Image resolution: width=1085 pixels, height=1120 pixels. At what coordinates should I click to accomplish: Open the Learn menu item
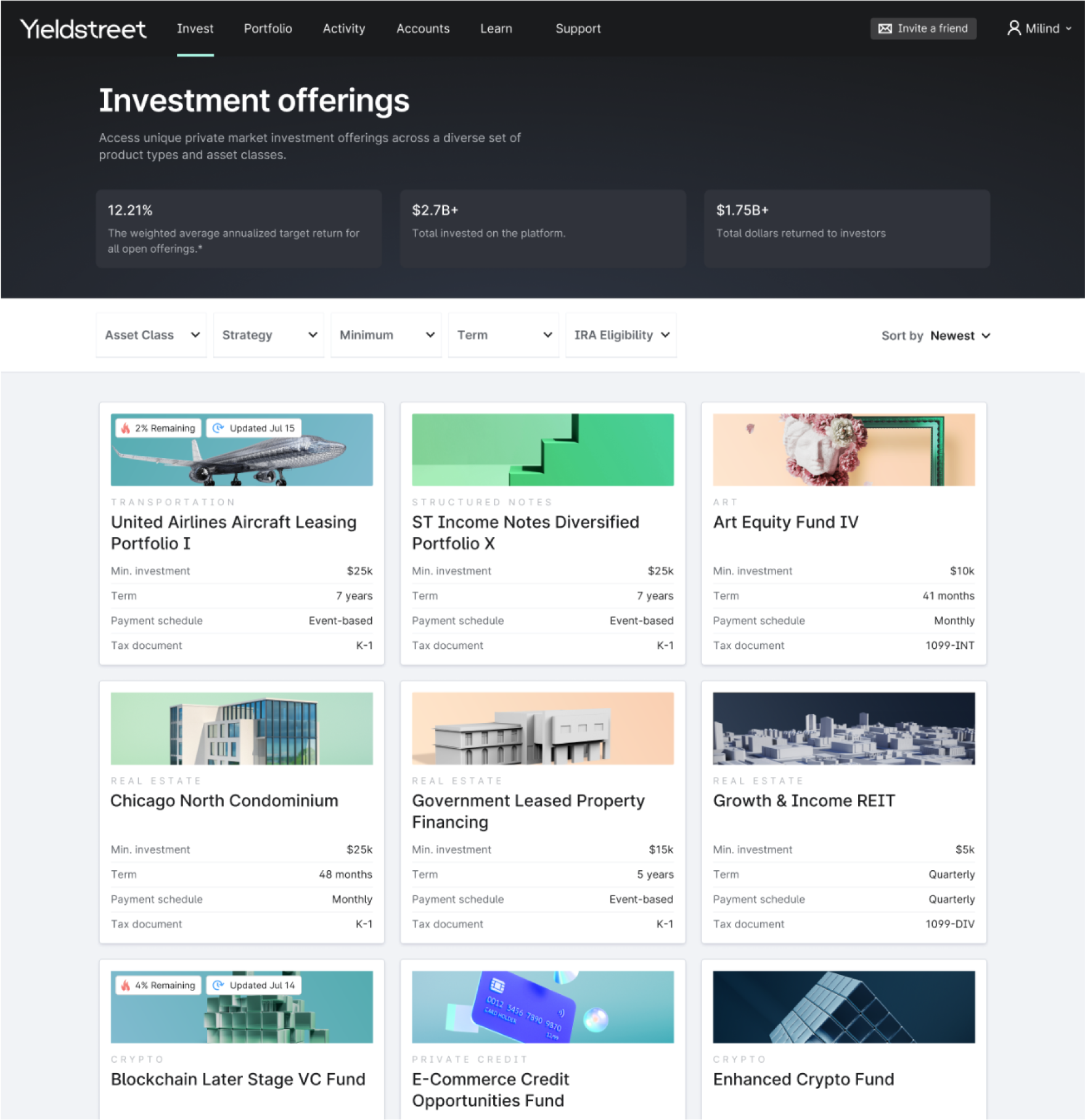[x=496, y=28]
